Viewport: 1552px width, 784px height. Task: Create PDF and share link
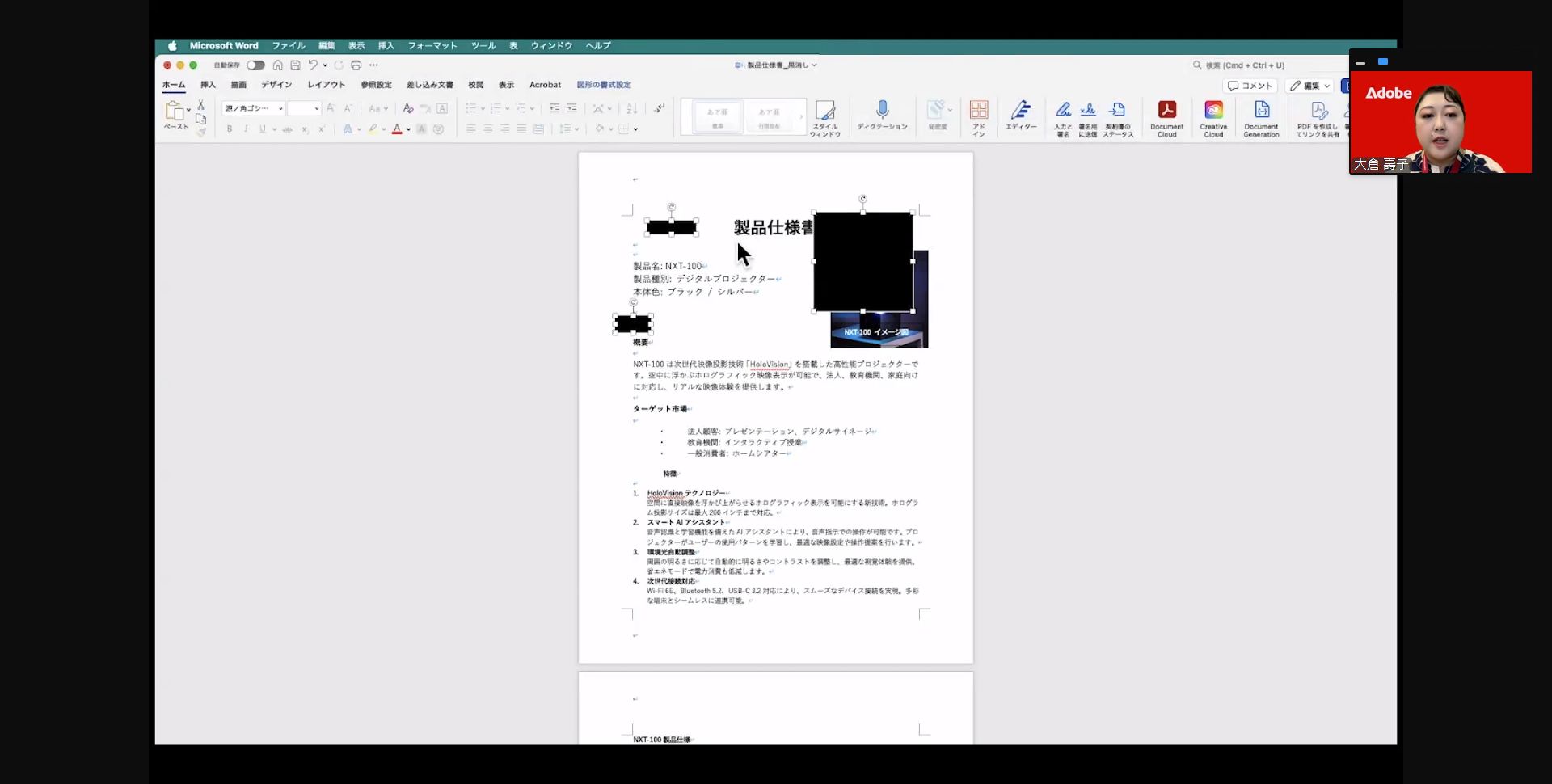[1318, 118]
